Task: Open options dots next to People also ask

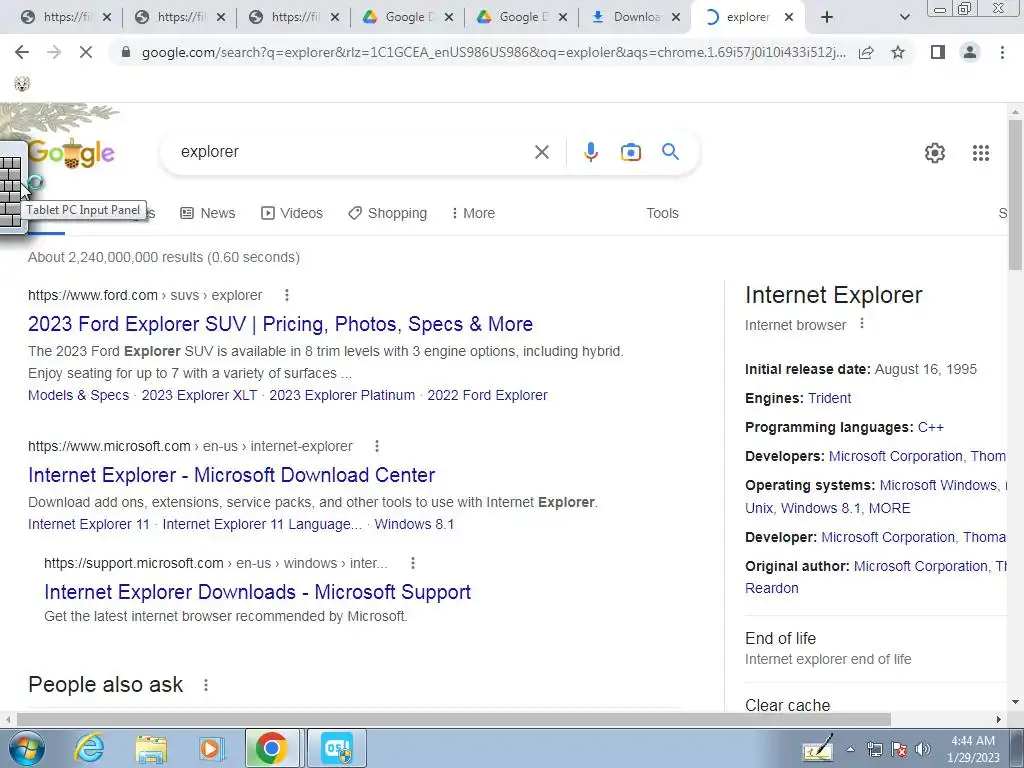Action: coord(206,685)
